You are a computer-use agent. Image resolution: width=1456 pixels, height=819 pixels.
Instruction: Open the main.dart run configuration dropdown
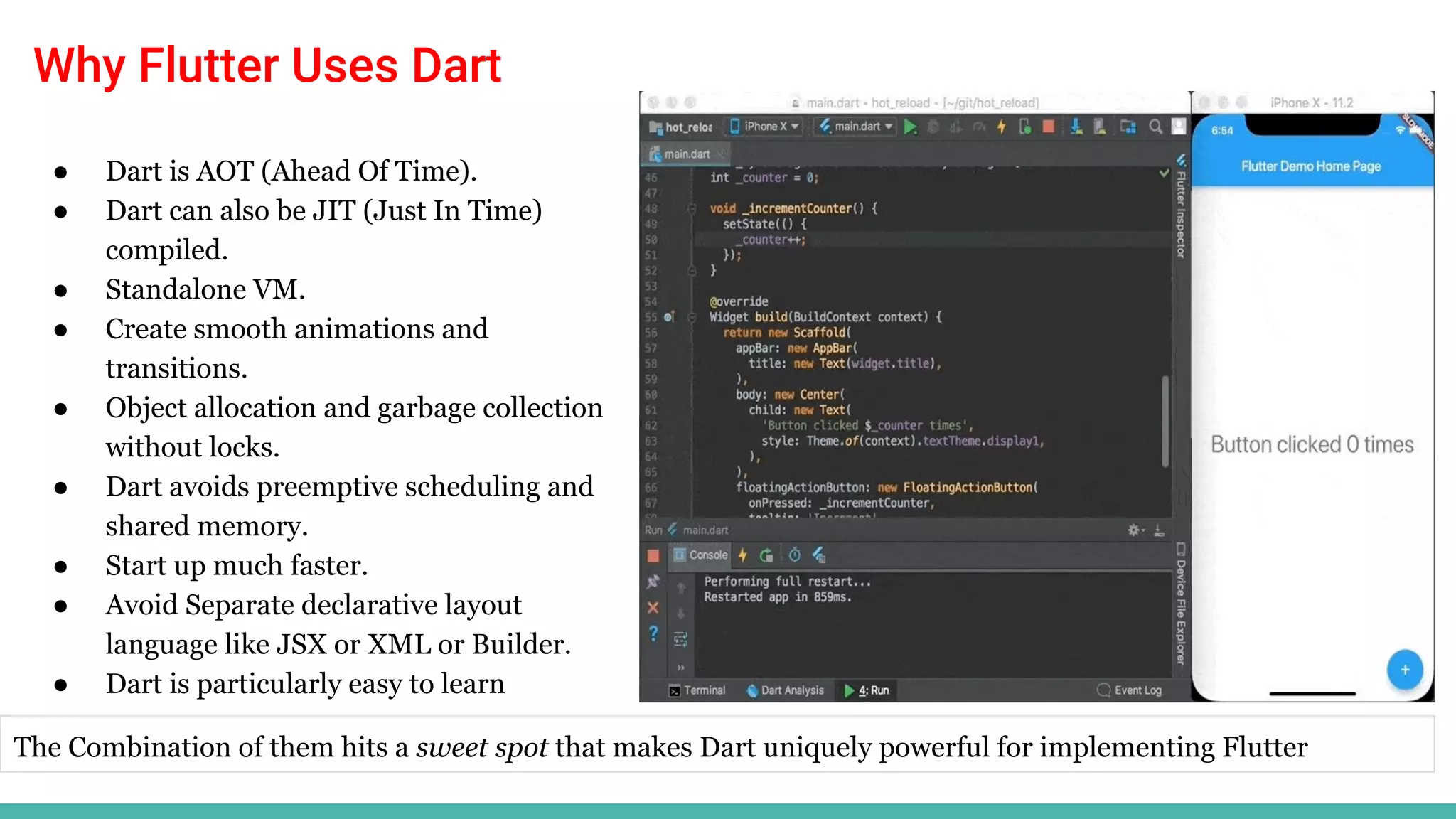point(857,127)
